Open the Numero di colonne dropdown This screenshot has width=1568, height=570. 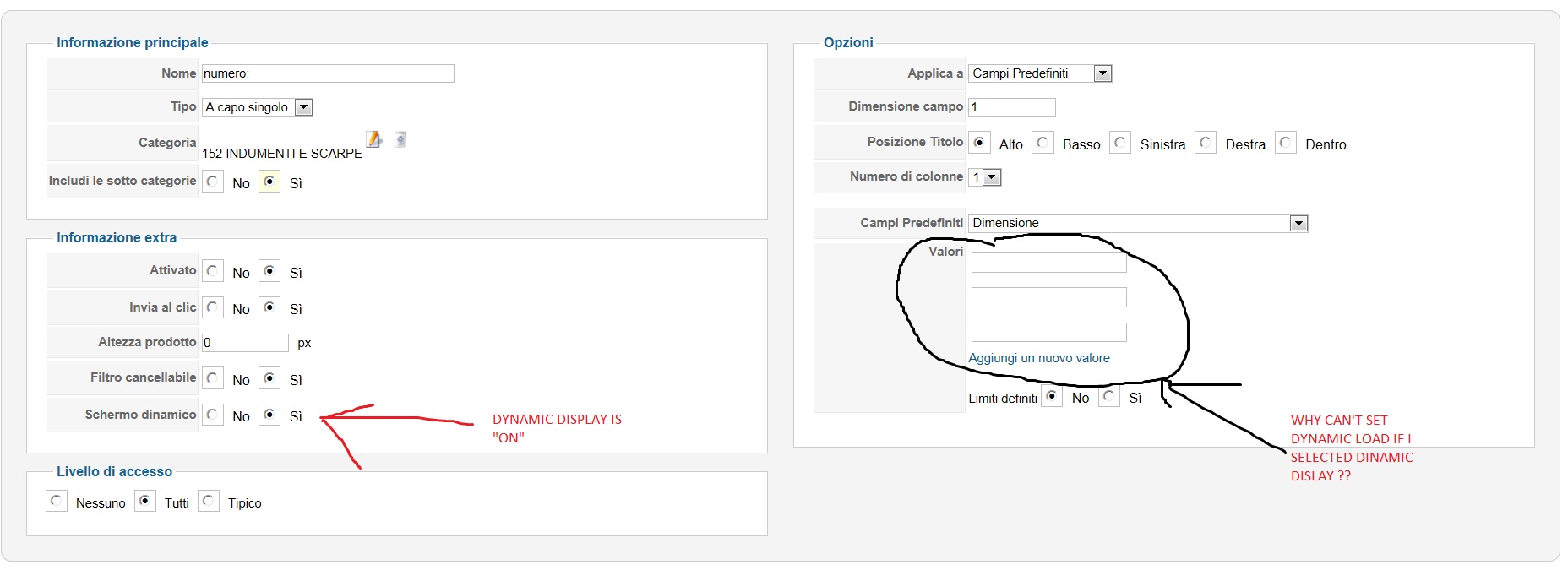(x=985, y=177)
